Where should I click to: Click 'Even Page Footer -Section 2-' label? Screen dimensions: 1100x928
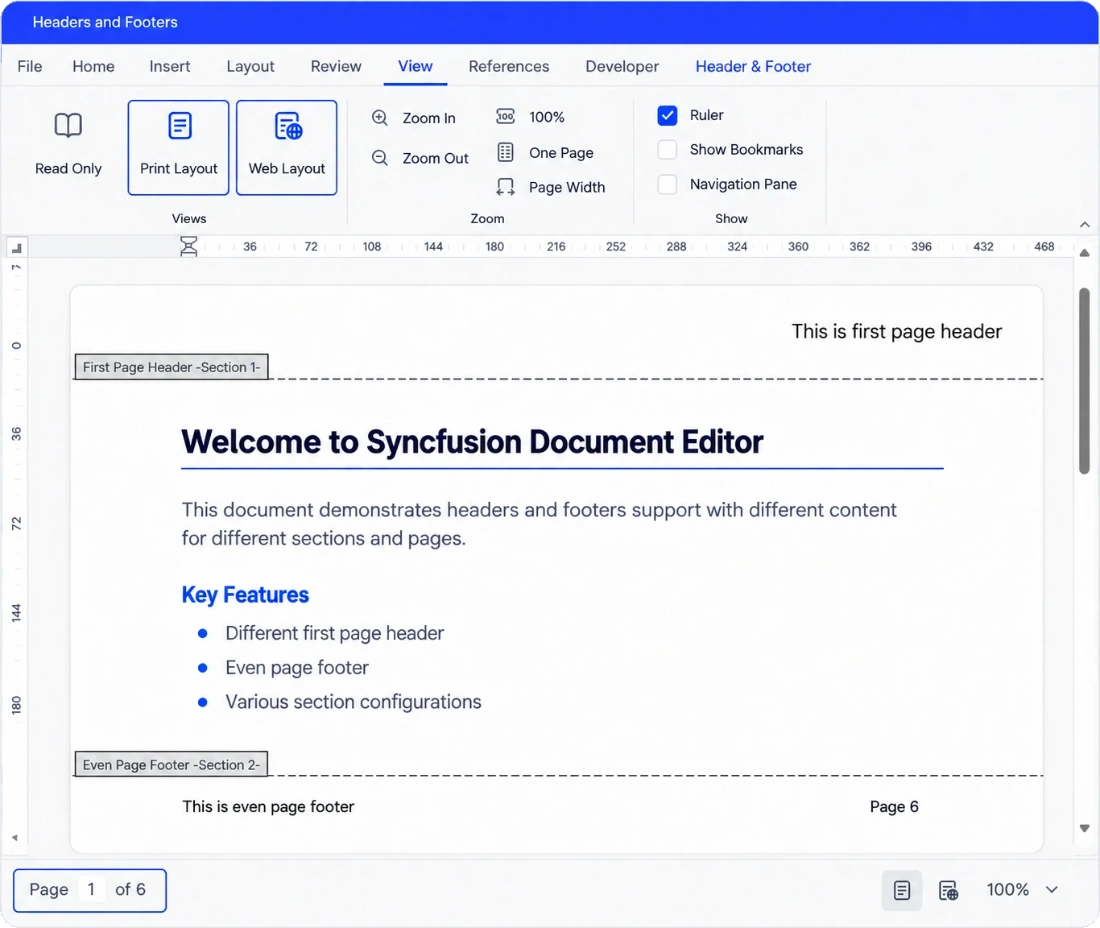(x=171, y=765)
